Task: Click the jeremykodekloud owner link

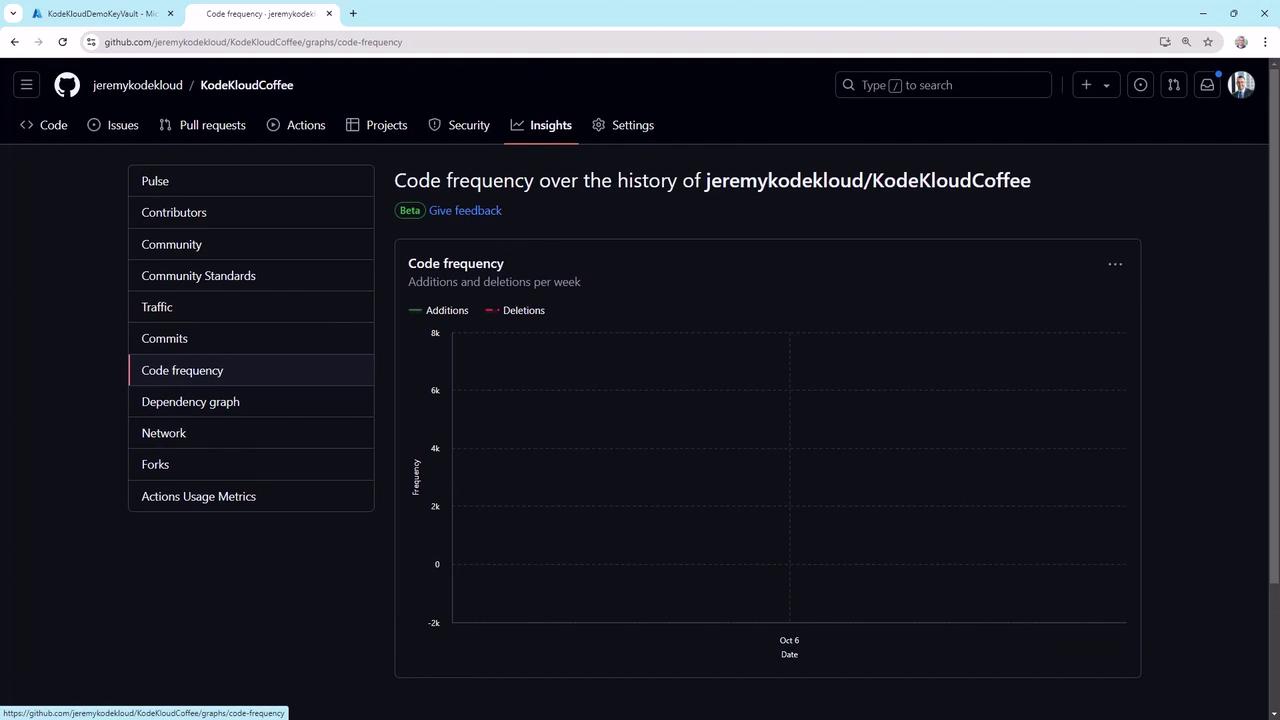Action: coord(138,85)
